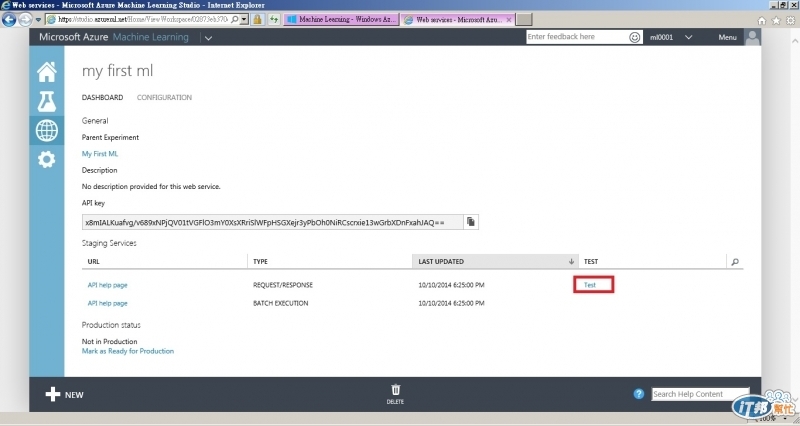Expand the Microsoft Azure portal chevron
Viewport: 800px width, 426px height.
[x=208, y=38]
